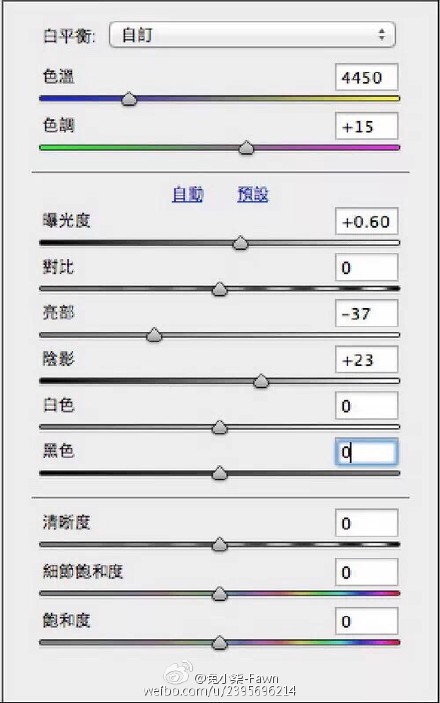Click the 預設 default link
The width and height of the screenshot is (440, 703).
[253, 194]
